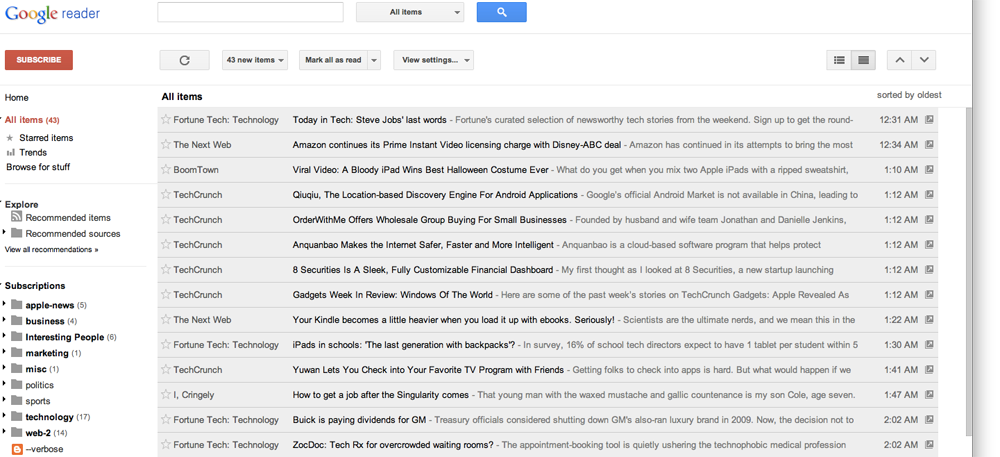Viewport: 1000px width, 457px height.
Task: Open 'View all recommendations »' link
Action: [52, 250]
